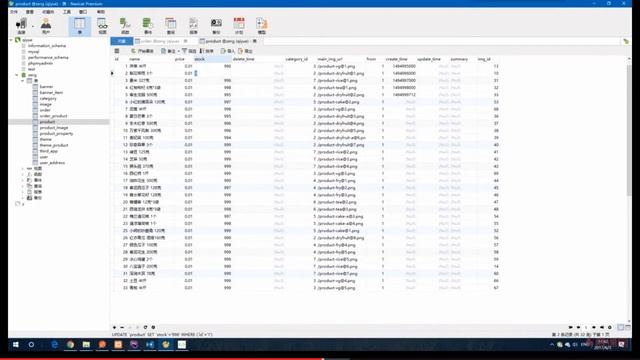
Task: Open the grid hamburger menu icon
Action: click(x=117, y=51)
